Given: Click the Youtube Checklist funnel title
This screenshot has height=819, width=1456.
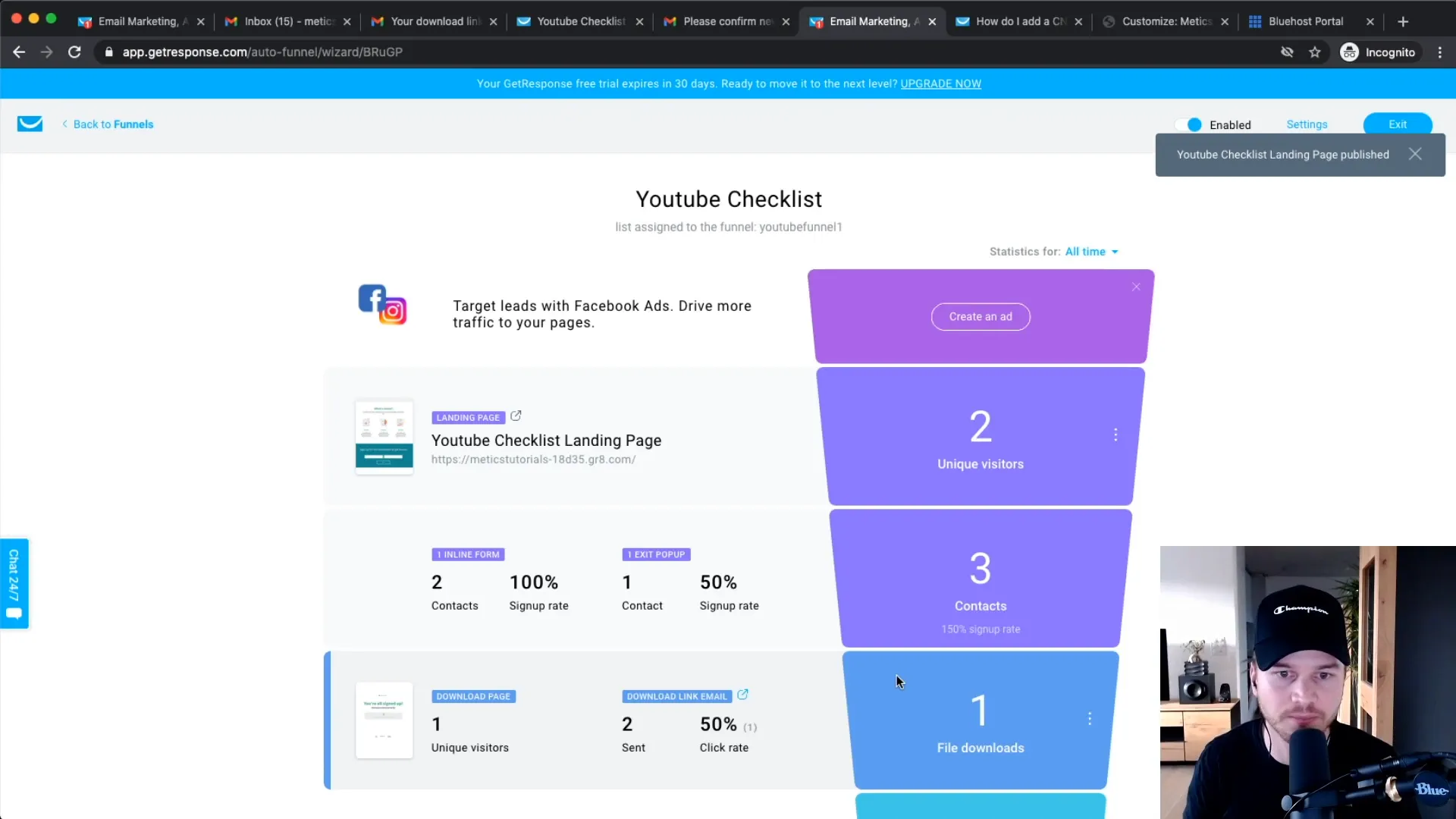Looking at the screenshot, I should click(728, 199).
